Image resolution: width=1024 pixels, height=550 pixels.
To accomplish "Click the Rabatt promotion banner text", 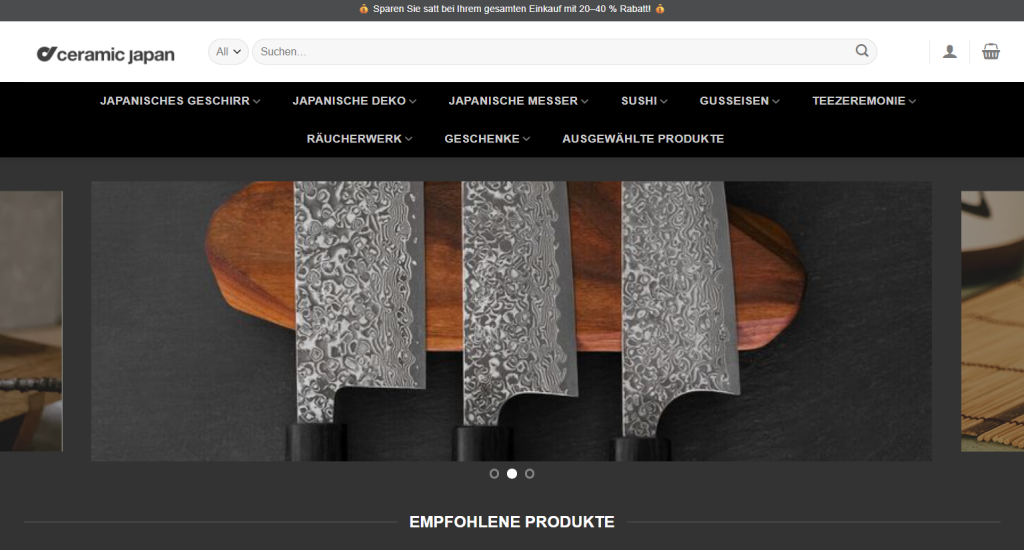I will 512,9.
